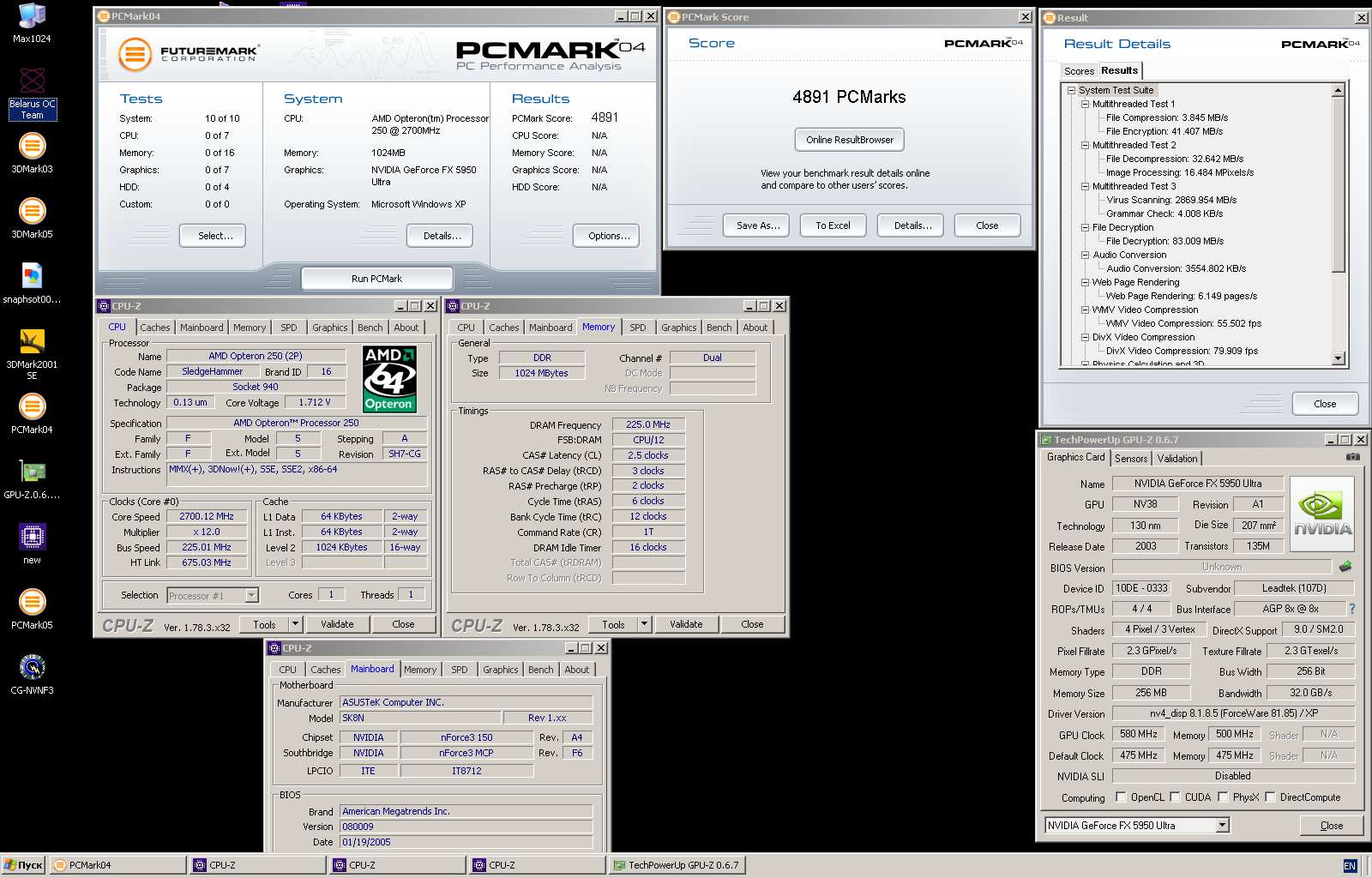Switch to Scores tab in Result Details
The image size is (1372, 878).
(x=1079, y=71)
